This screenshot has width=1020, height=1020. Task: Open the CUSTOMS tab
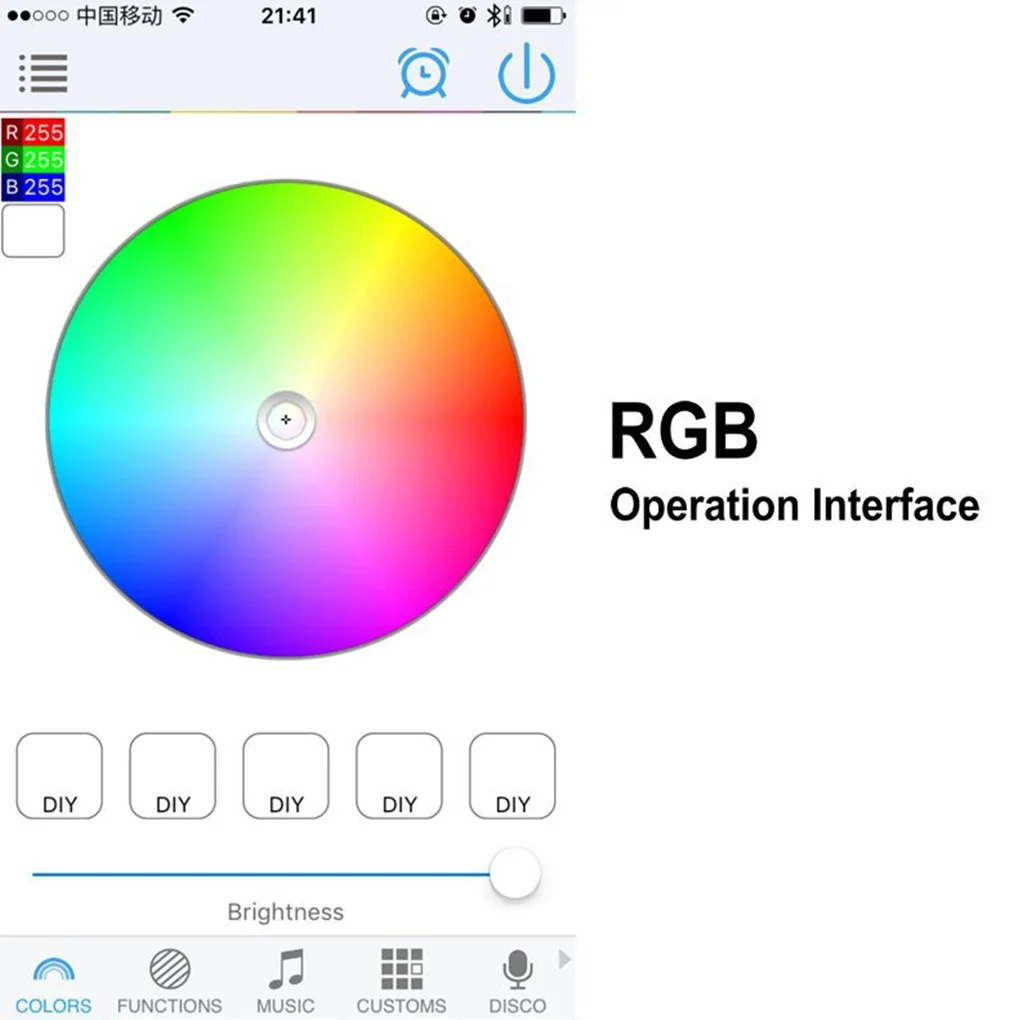click(401, 982)
